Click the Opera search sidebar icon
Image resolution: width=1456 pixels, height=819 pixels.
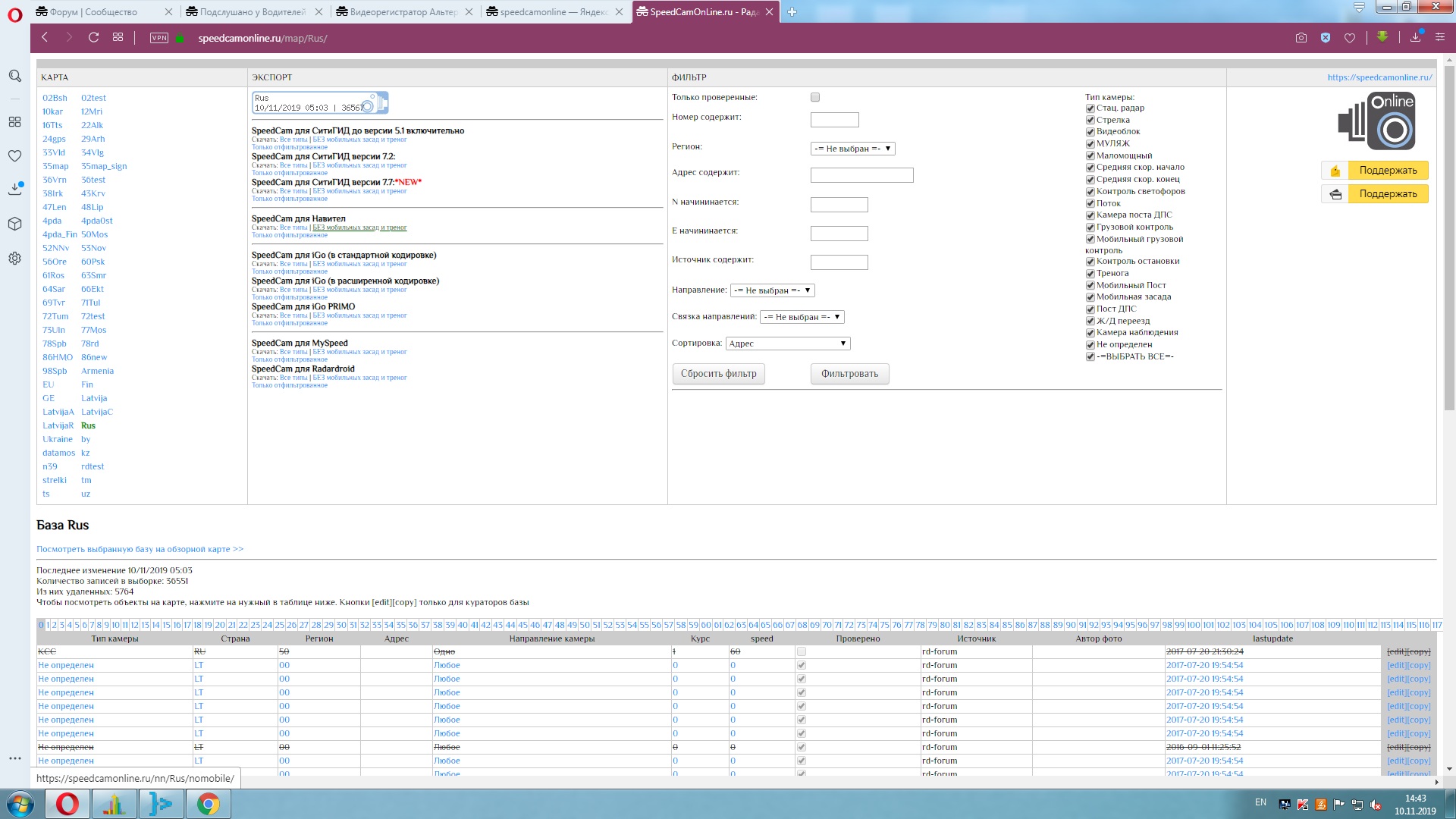(14, 76)
